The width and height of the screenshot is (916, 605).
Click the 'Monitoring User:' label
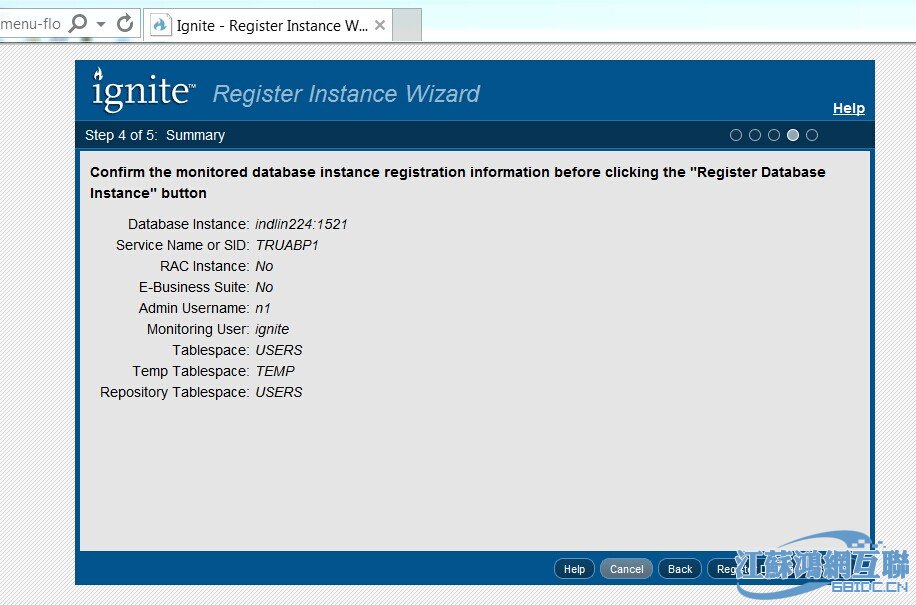pyautogui.click(x=198, y=329)
